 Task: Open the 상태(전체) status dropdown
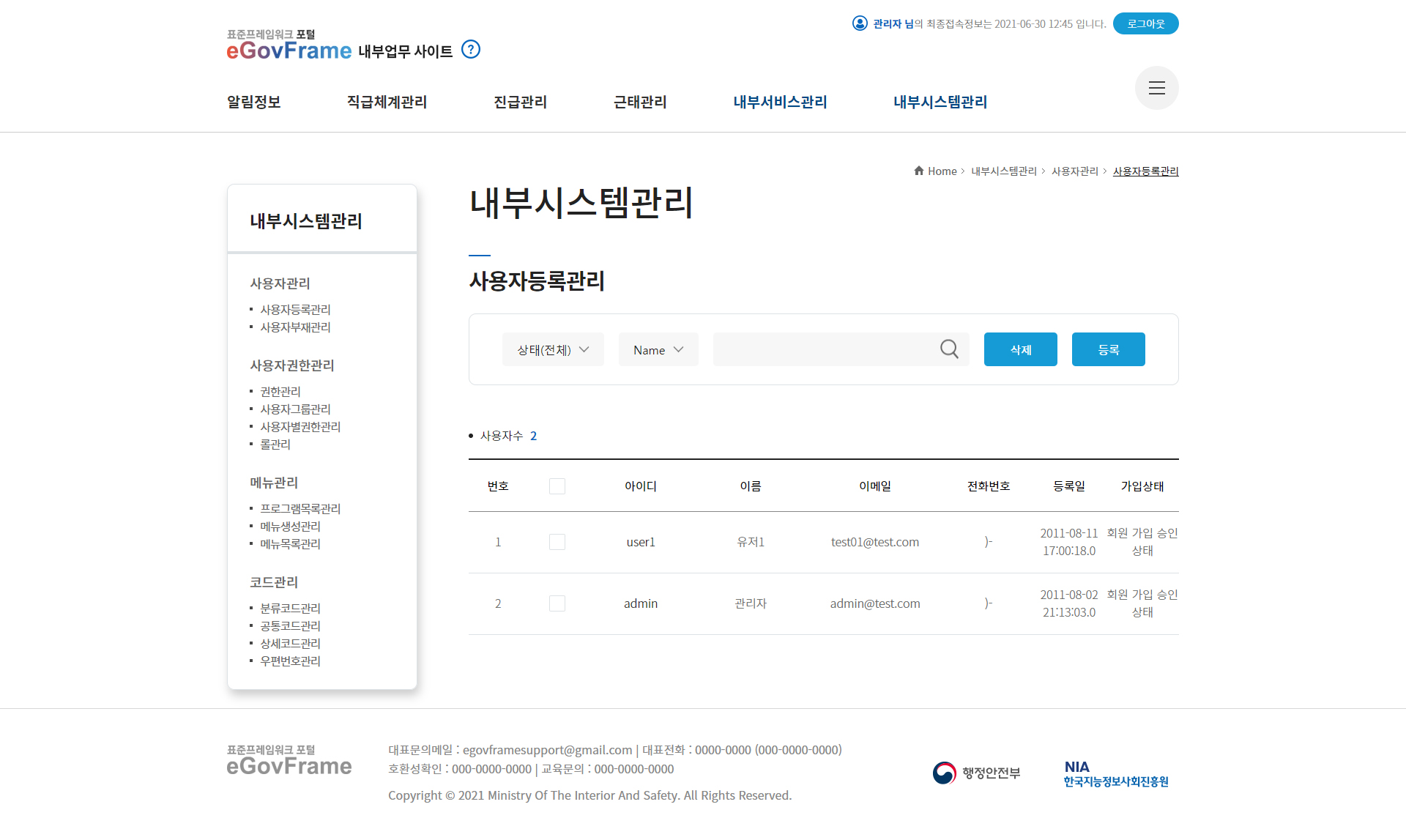point(553,350)
